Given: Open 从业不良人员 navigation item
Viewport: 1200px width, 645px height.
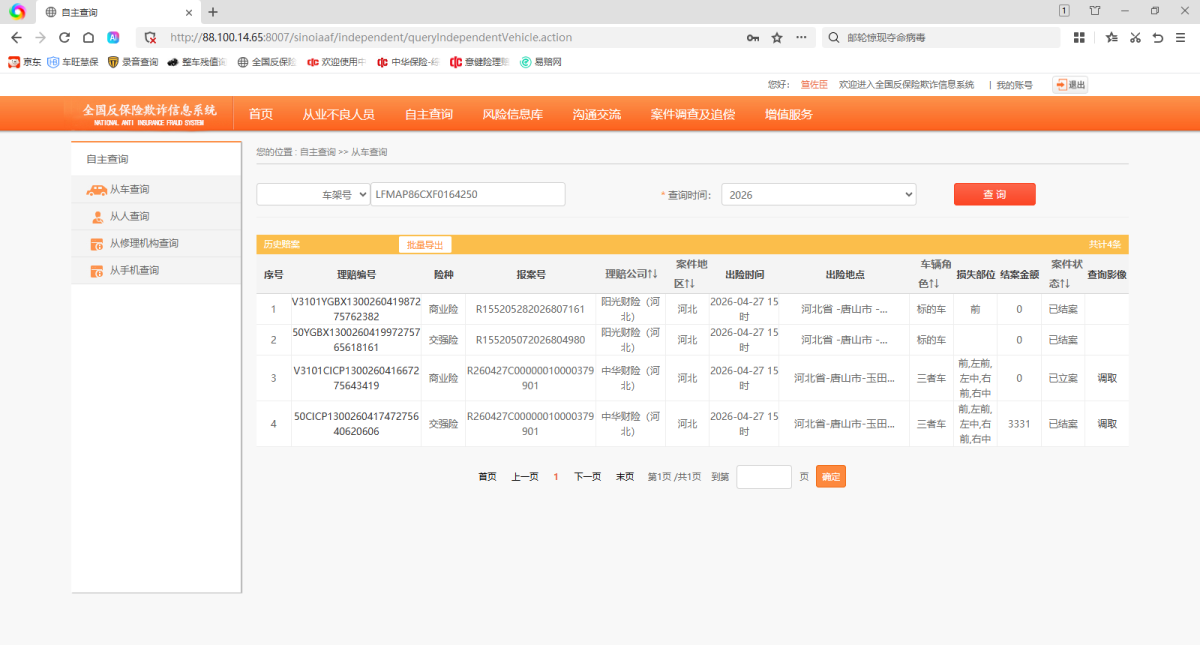Looking at the screenshot, I should pyautogui.click(x=338, y=114).
